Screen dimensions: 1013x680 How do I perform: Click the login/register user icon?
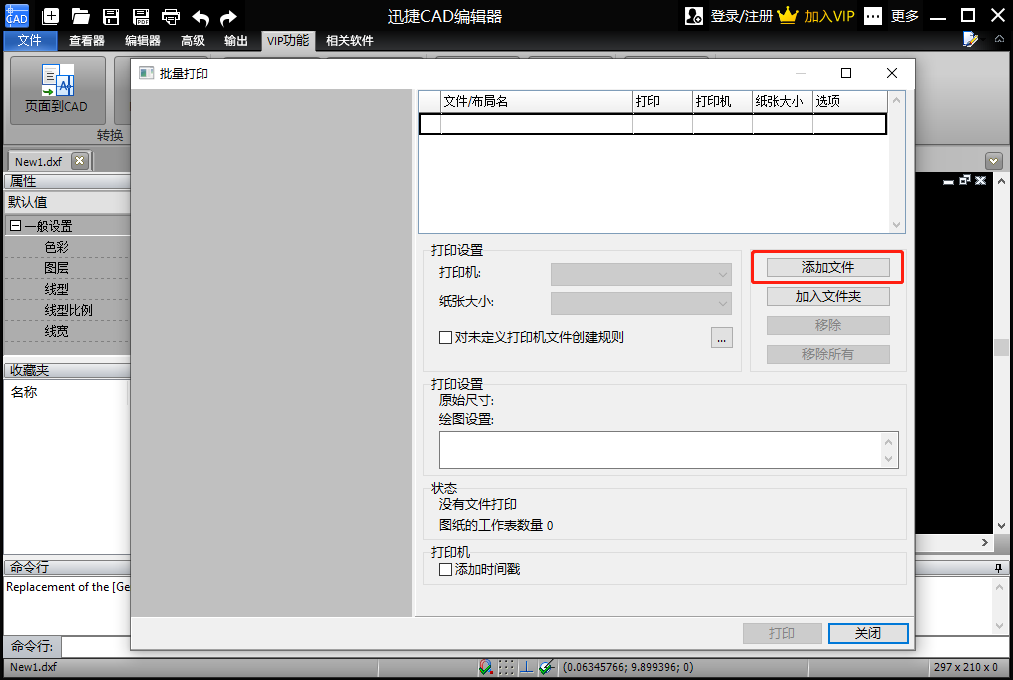(694, 16)
